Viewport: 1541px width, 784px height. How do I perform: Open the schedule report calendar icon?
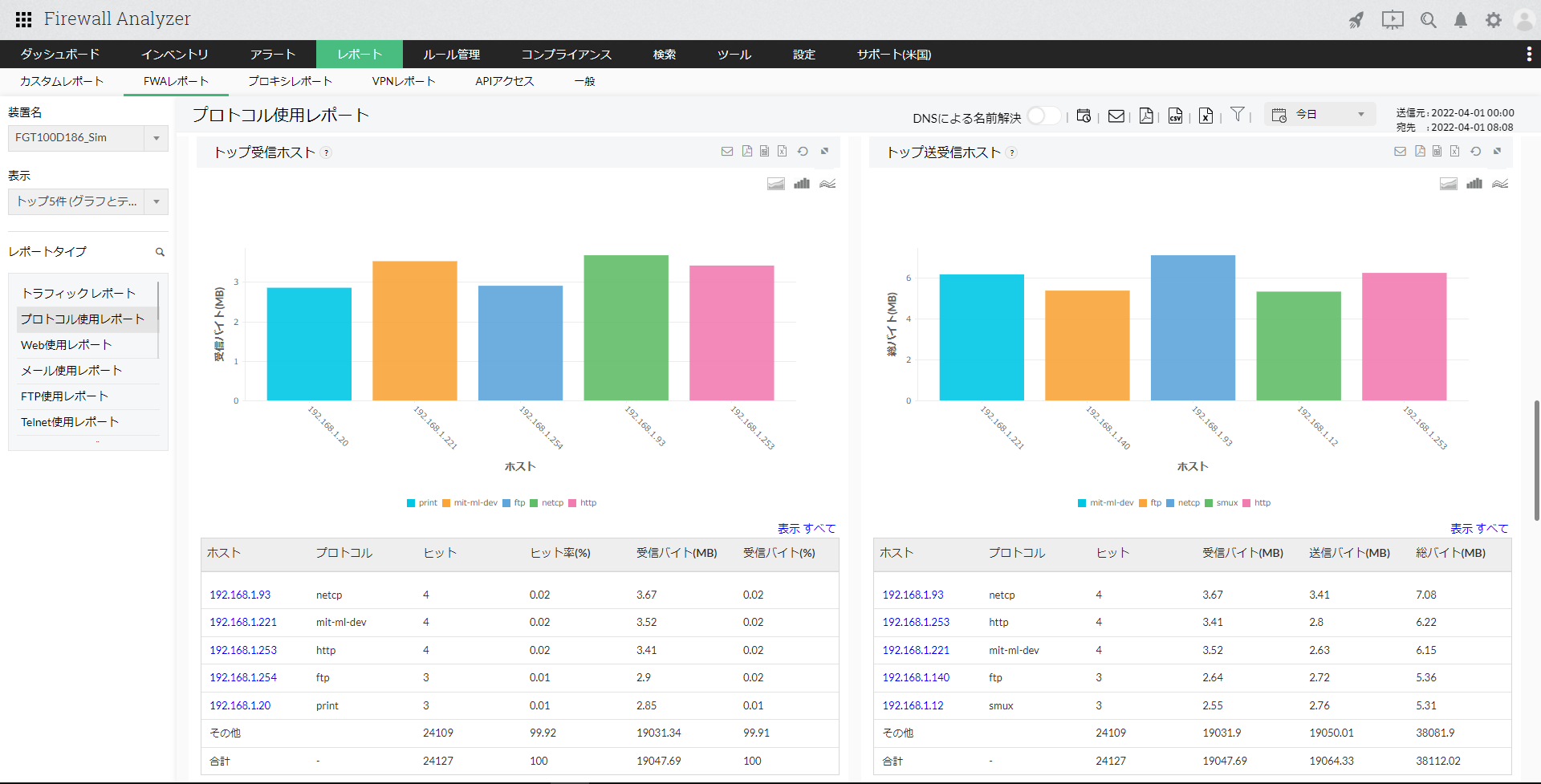coord(1084,116)
